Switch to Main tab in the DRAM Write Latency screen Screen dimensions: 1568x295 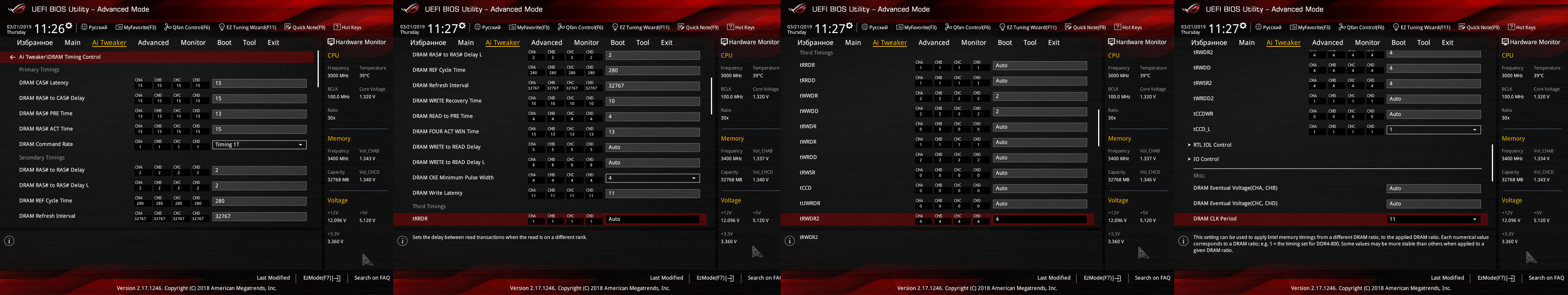(x=466, y=43)
